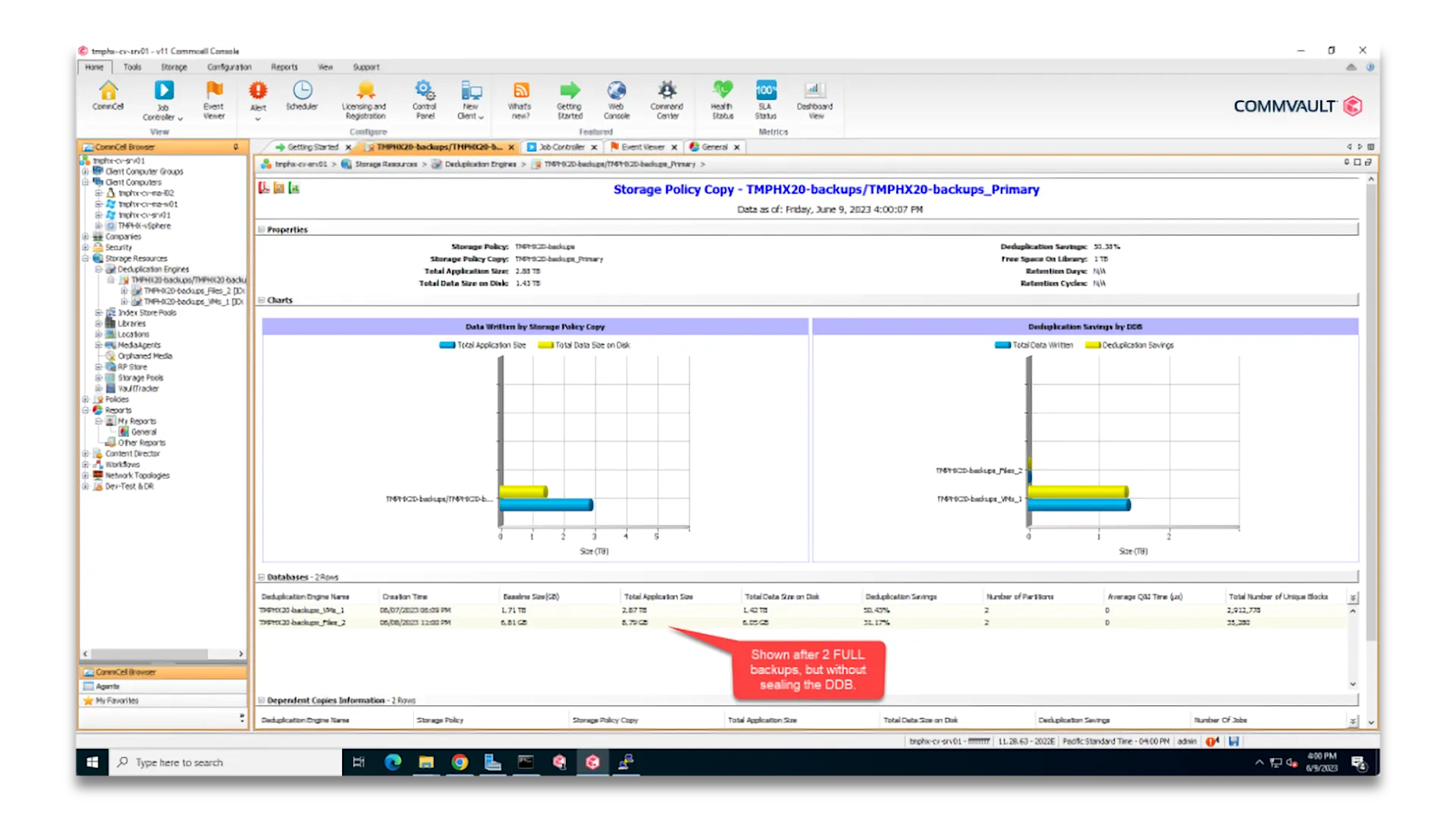This screenshot has height=819, width=1456.
Task: Switch to the Storage ribbon tab
Action: [174, 66]
